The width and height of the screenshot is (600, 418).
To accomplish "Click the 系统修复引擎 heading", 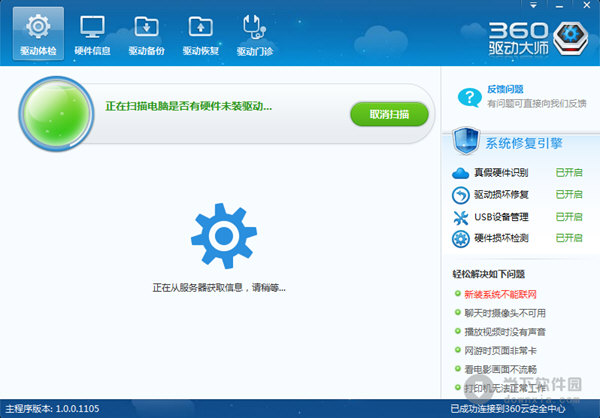I will coord(524,144).
